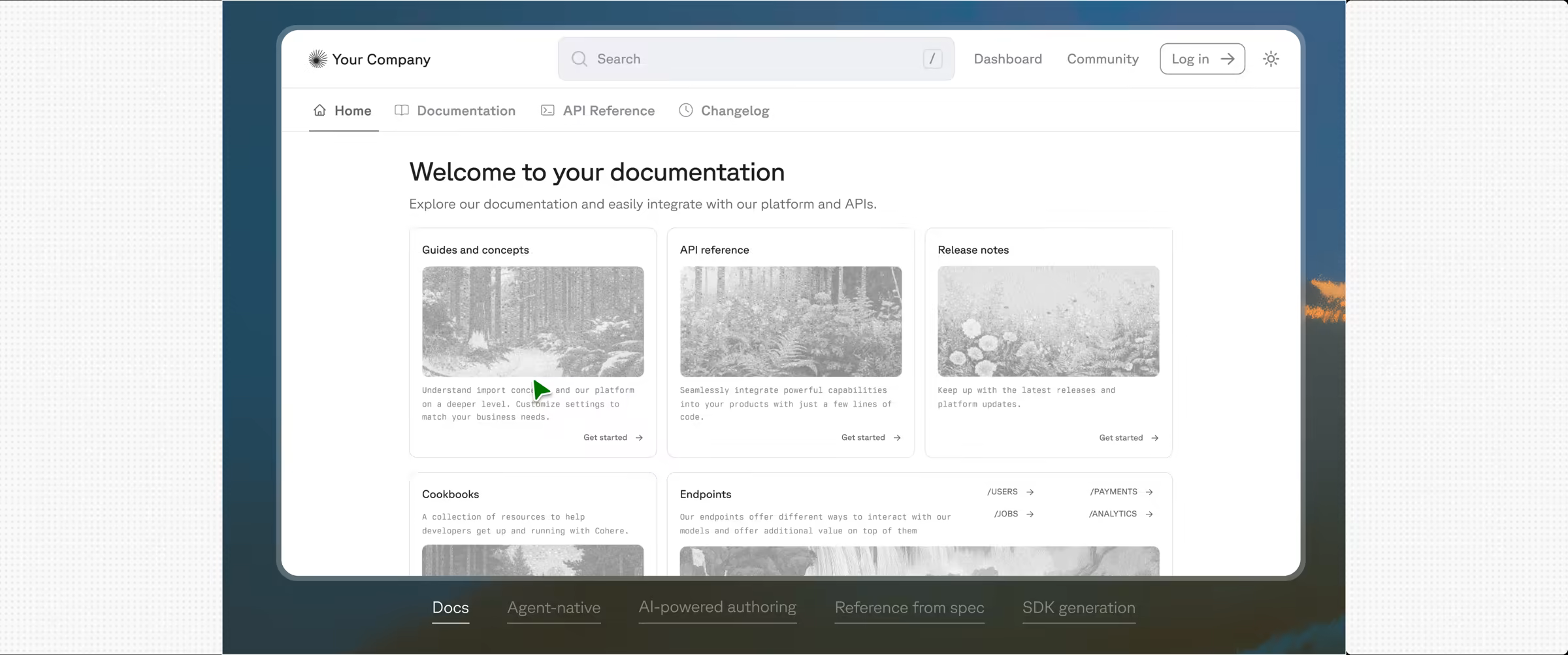
Task: Click Get started under API reference
Action: tap(871, 438)
